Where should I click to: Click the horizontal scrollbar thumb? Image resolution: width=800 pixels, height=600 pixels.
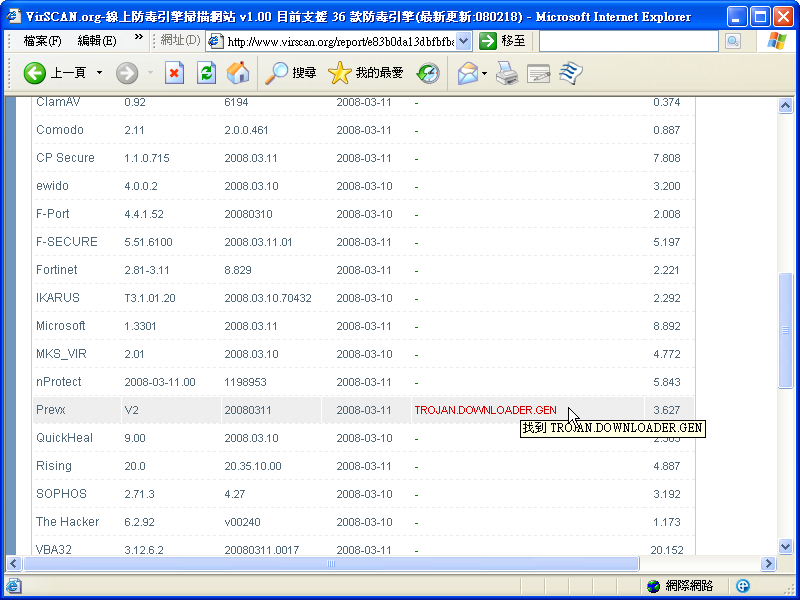[331, 563]
